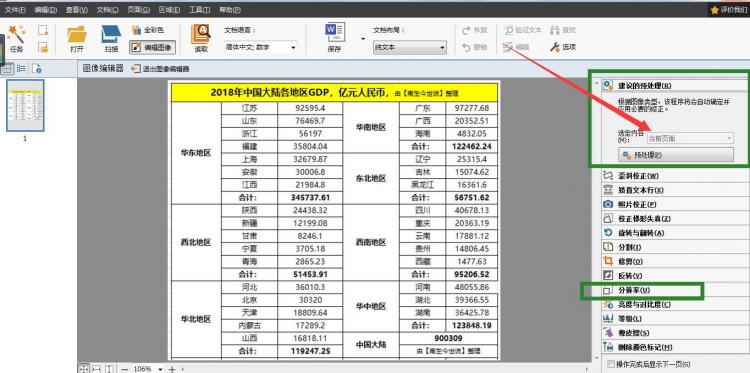
Task: Click the 撤销 undo icon
Action: pos(474,47)
